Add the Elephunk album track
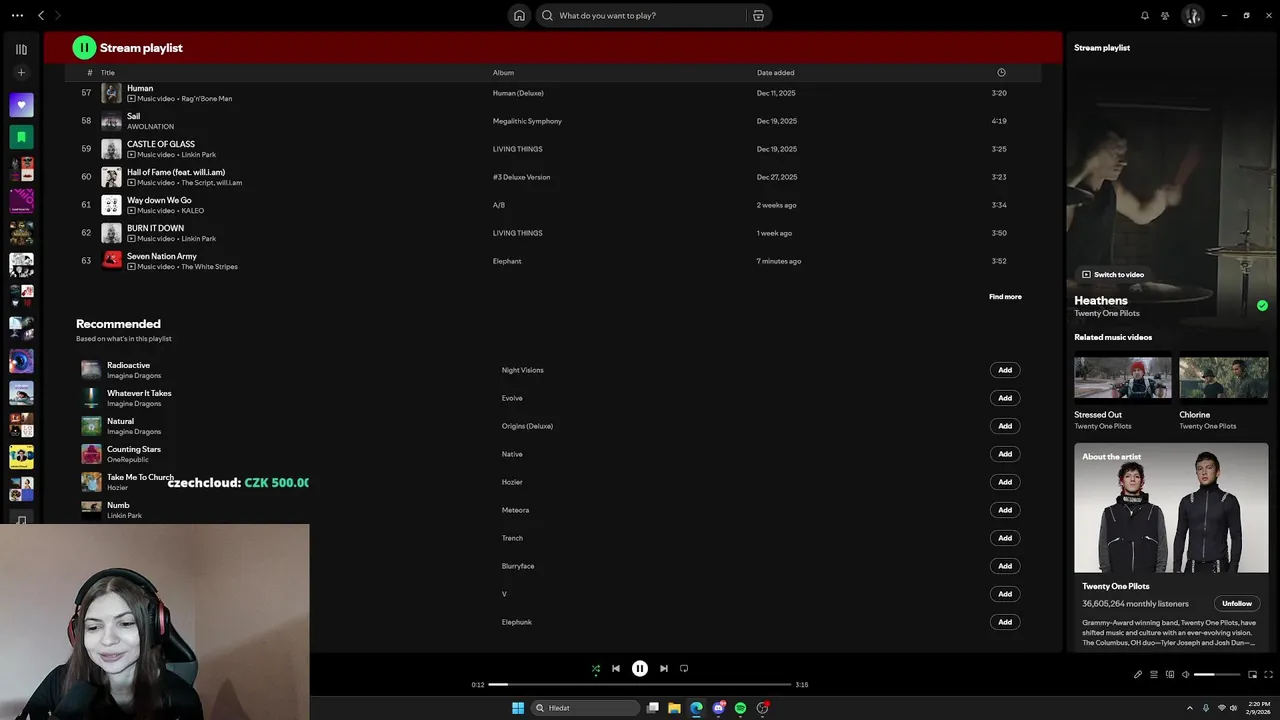 1005,622
